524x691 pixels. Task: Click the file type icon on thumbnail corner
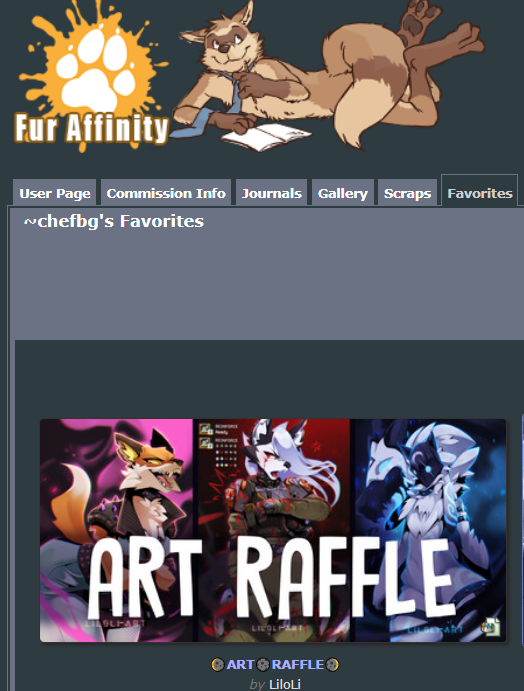click(491, 627)
